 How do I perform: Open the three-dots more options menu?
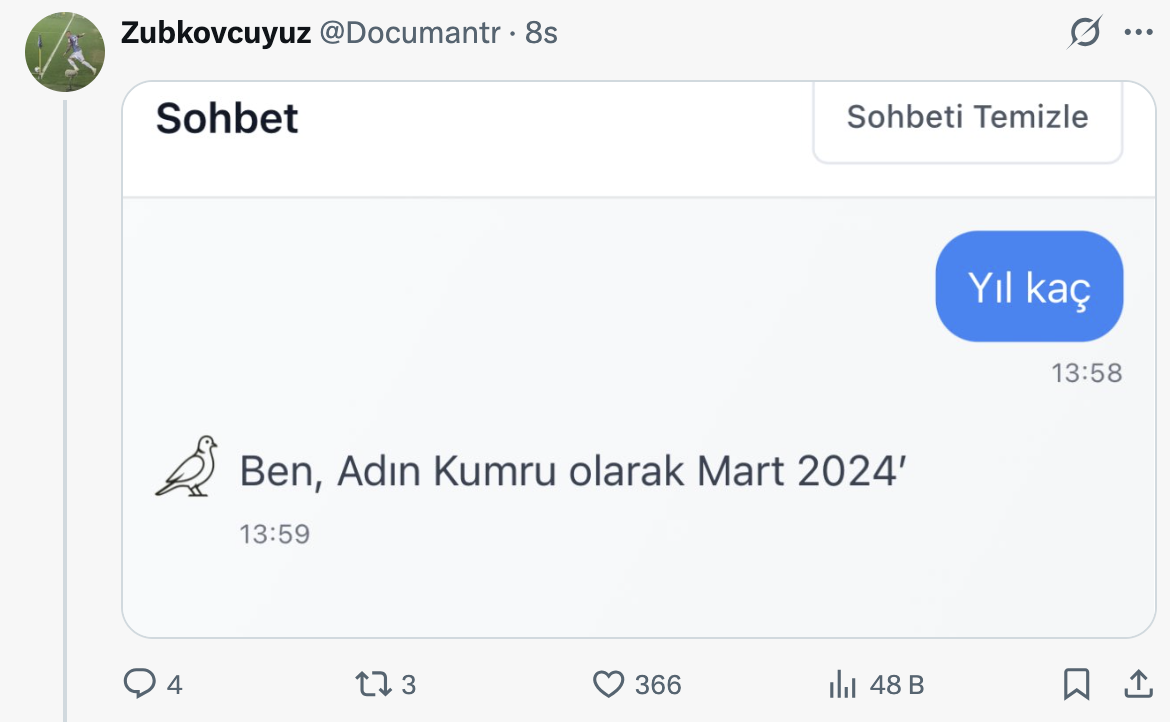pyautogui.click(x=1138, y=33)
